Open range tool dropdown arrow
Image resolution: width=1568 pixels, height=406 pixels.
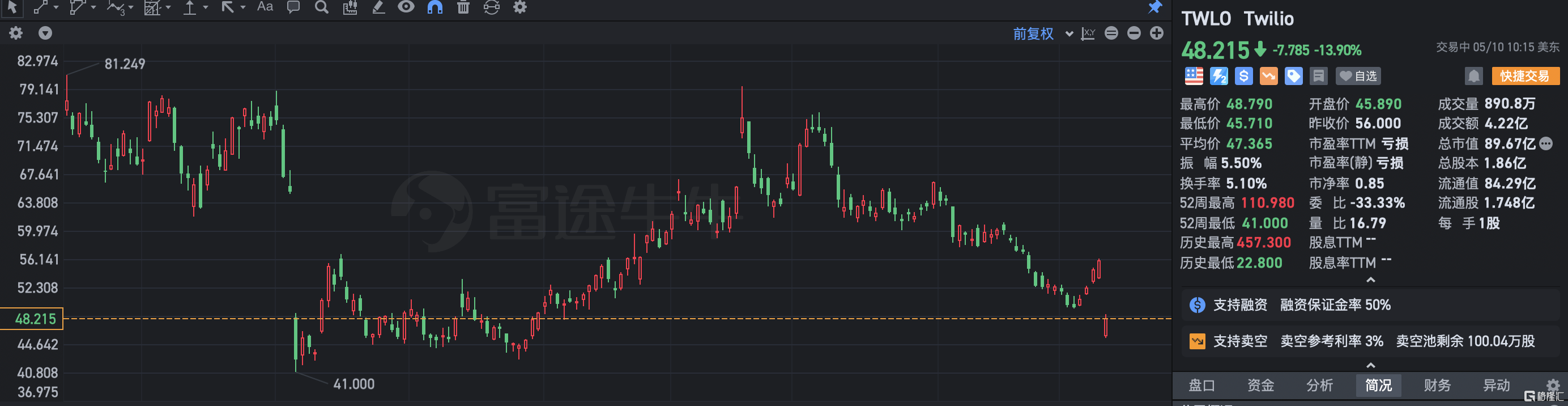coord(168,7)
